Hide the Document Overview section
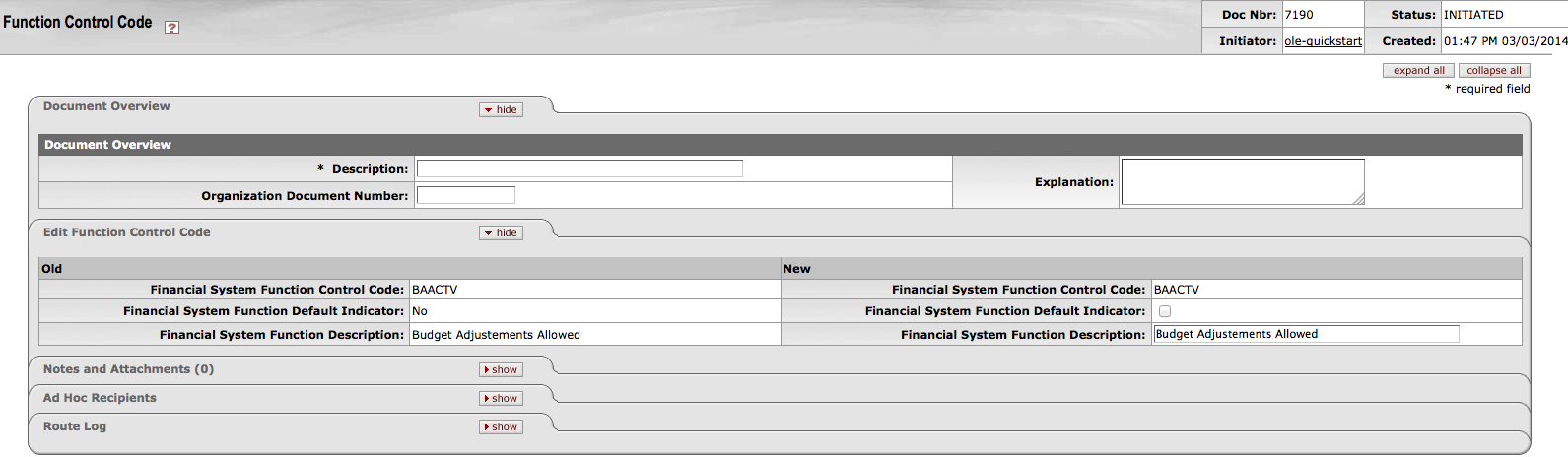Screen dimensions: 1568x457 (x=501, y=110)
